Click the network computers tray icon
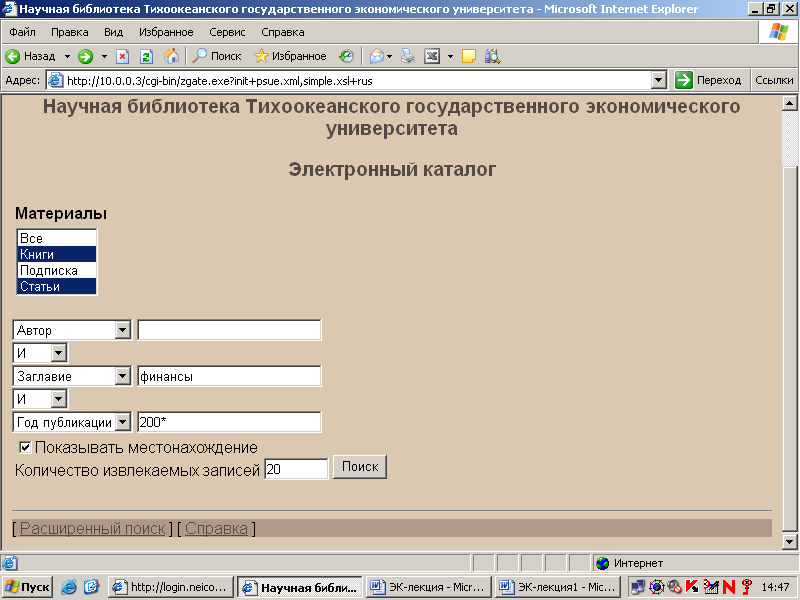This screenshot has height=600, width=800. [638, 587]
